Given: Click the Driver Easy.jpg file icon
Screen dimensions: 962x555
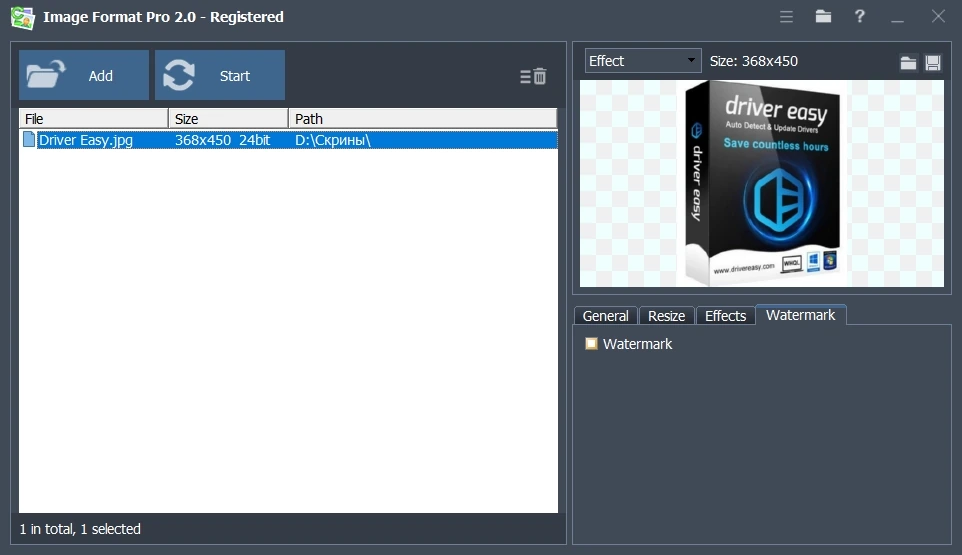Looking at the screenshot, I should click(x=29, y=140).
